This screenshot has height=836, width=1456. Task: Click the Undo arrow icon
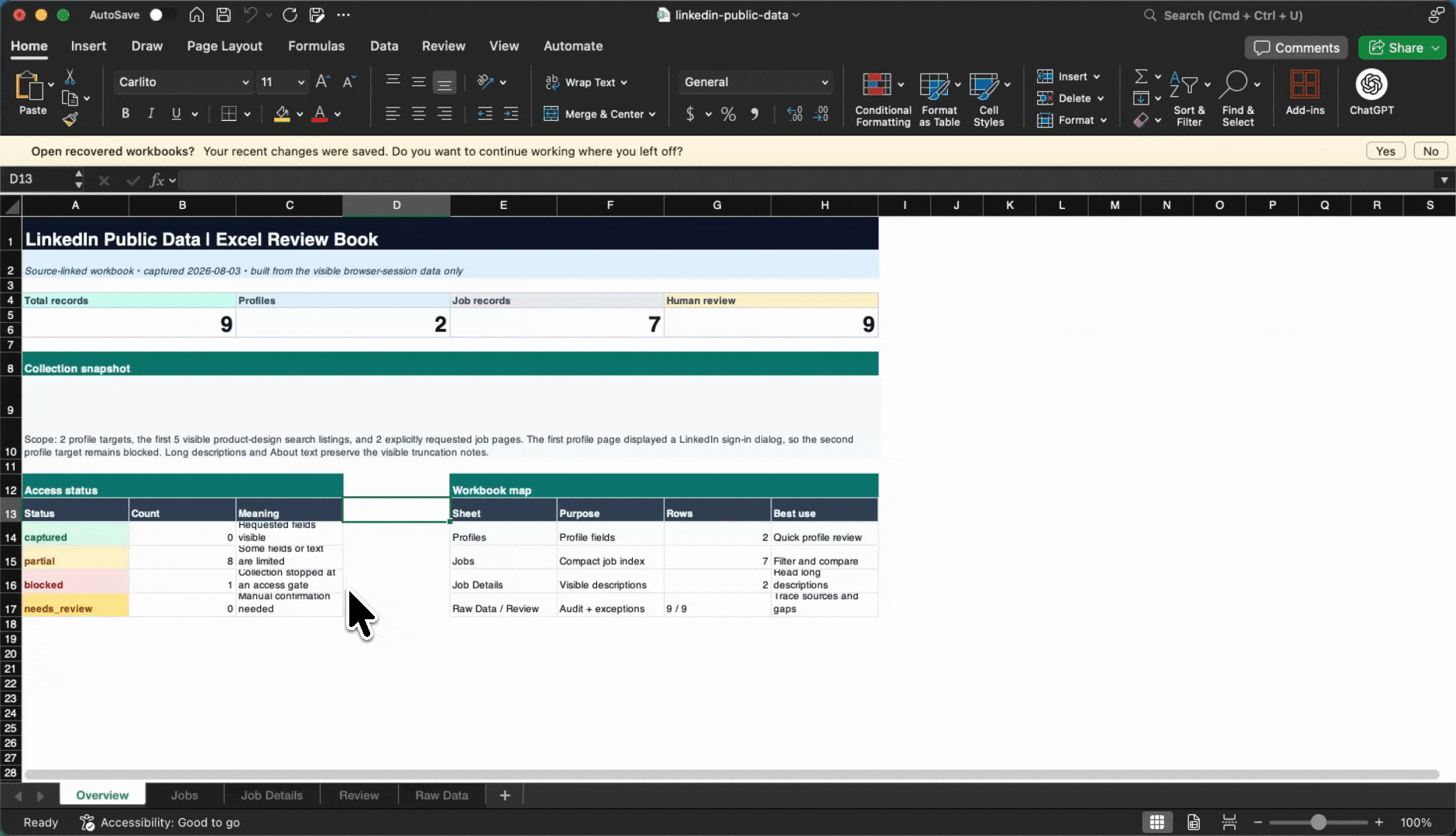click(250, 15)
